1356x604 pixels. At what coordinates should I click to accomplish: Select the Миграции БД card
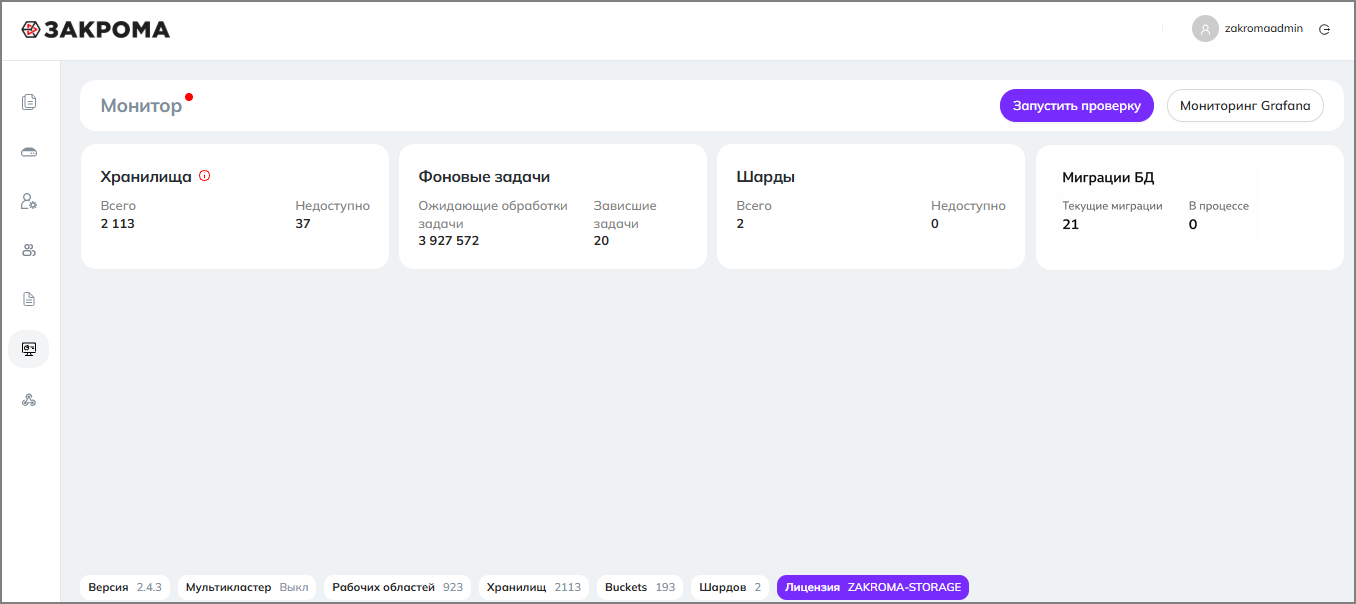click(x=1189, y=207)
